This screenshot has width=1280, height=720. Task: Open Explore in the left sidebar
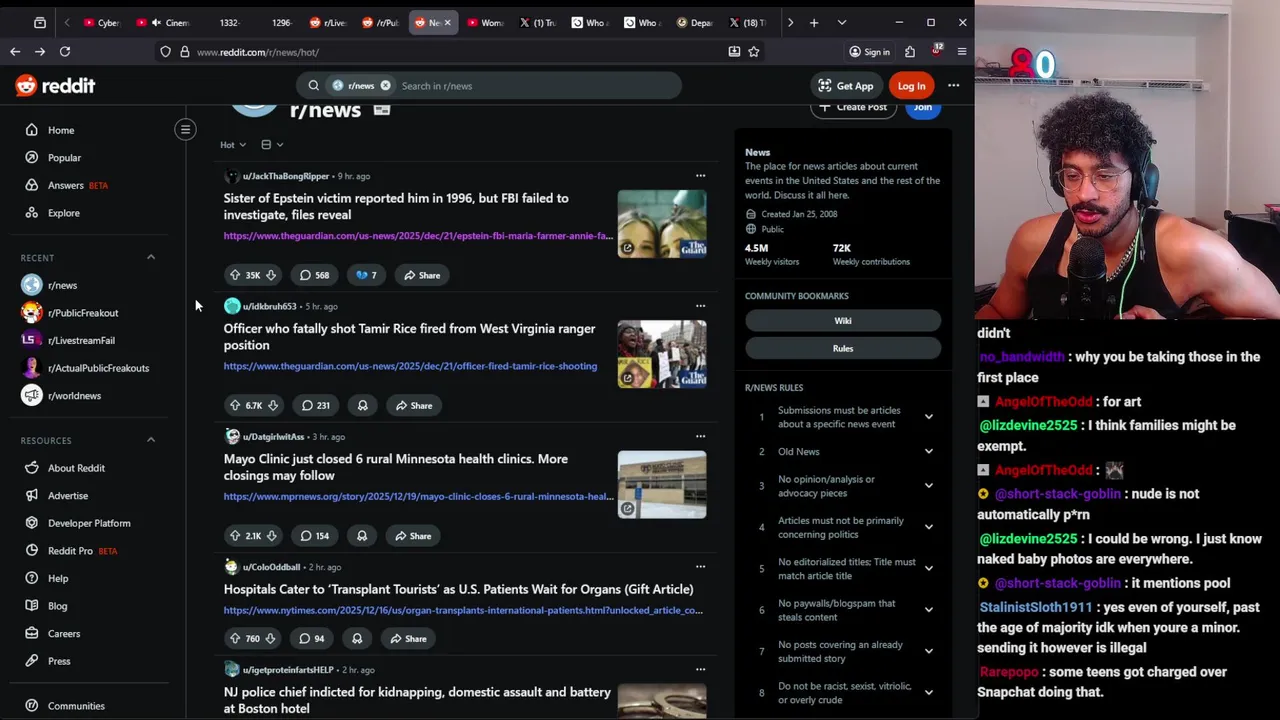click(63, 213)
